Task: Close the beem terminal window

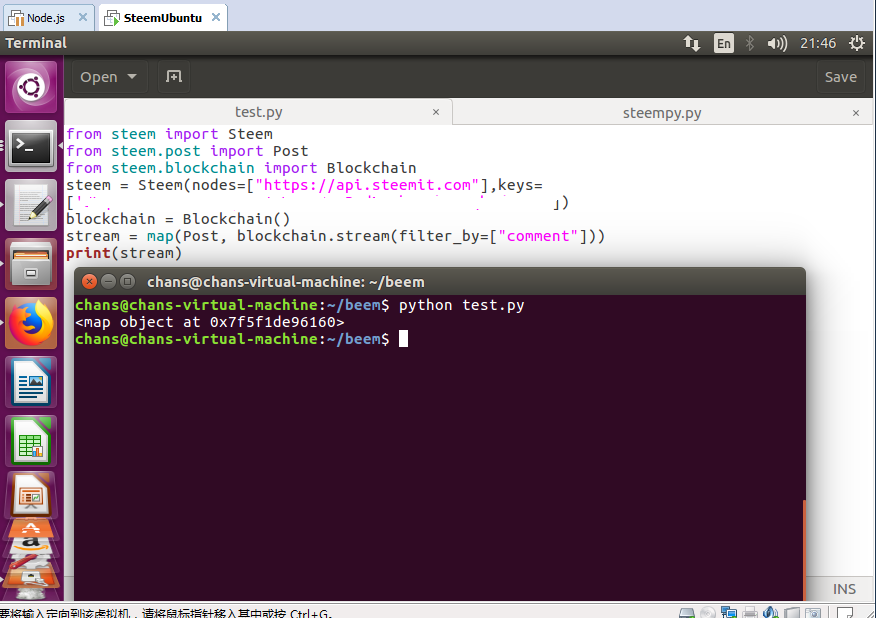Action: tap(89, 282)
